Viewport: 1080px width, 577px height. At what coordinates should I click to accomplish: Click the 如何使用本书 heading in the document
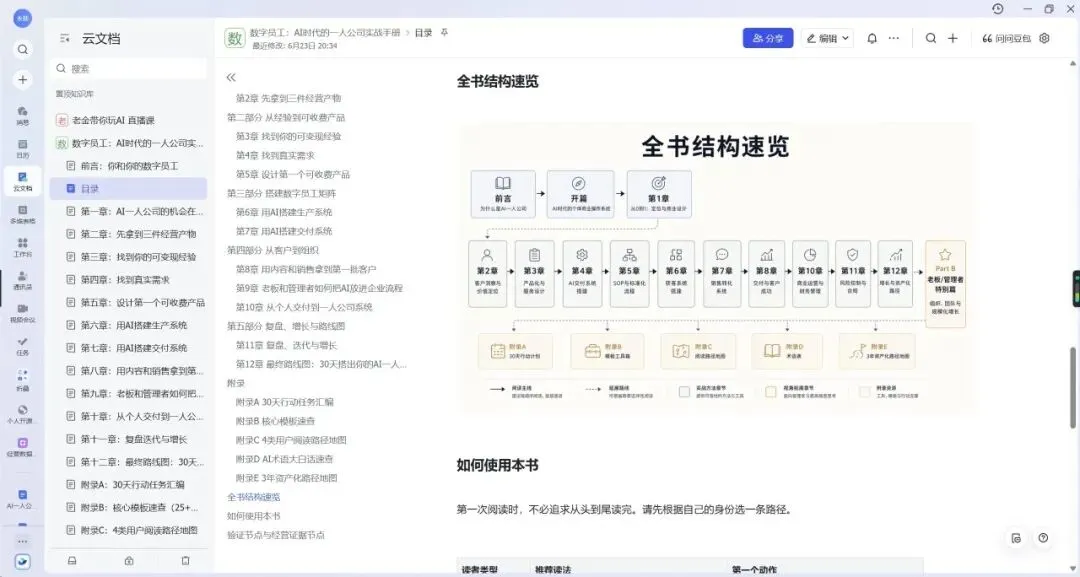point(497,465)
